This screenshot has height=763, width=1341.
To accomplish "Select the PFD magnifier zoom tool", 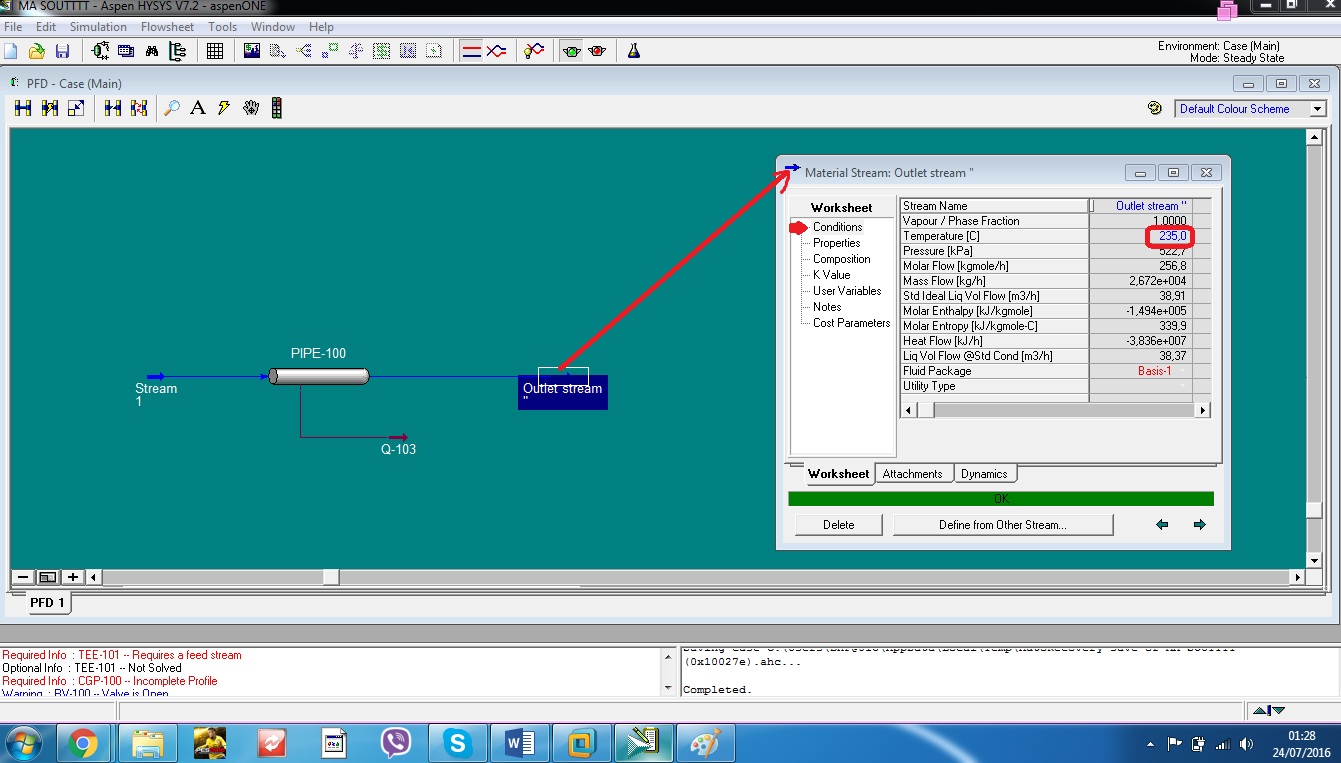I will pyautogui.click(x=172, y=108).
